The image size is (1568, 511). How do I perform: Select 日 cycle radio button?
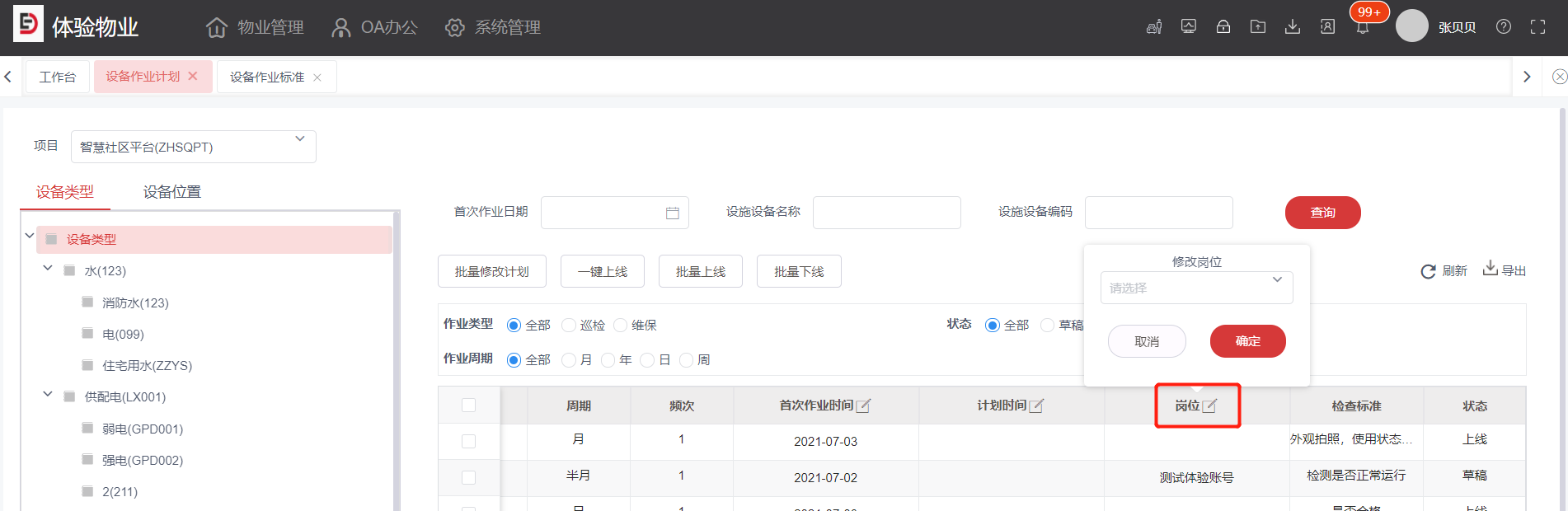pyautogui.click(x=647, y=360)
